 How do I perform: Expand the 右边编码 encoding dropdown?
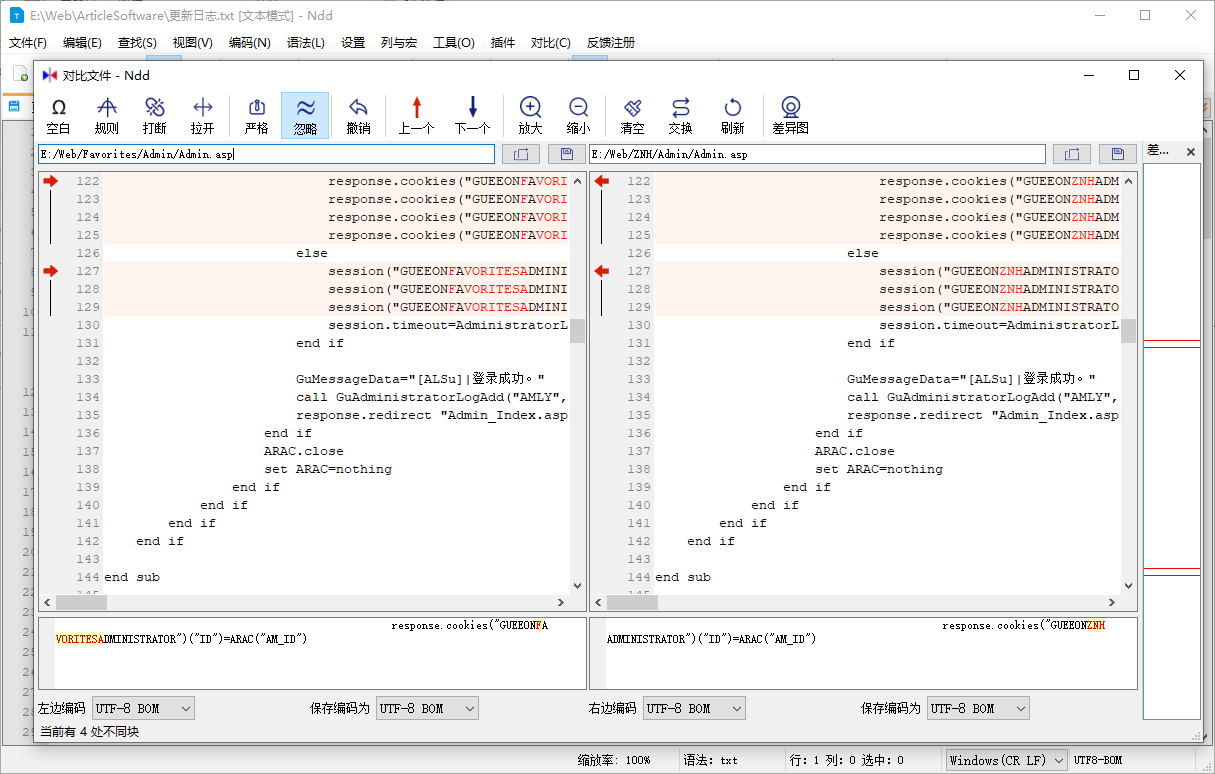click(694, 708)
